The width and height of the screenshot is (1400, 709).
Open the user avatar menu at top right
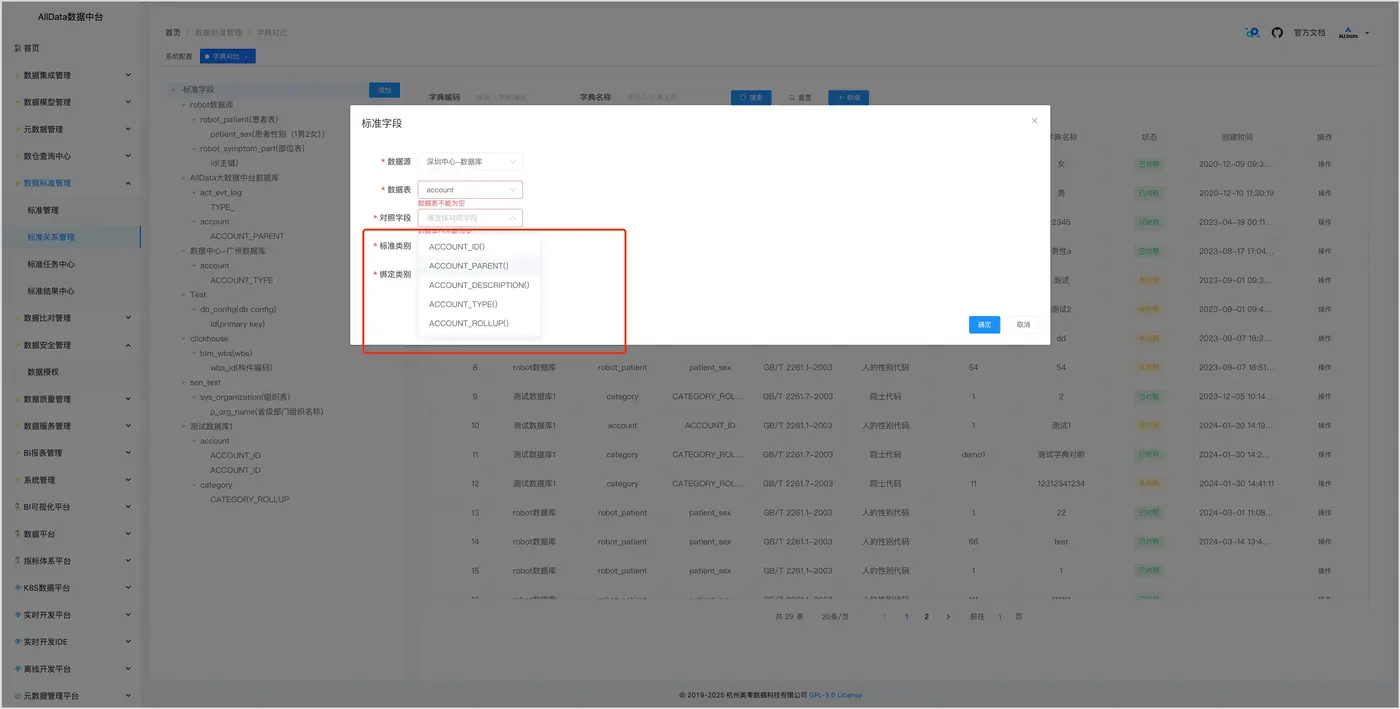coord(1352,32)
